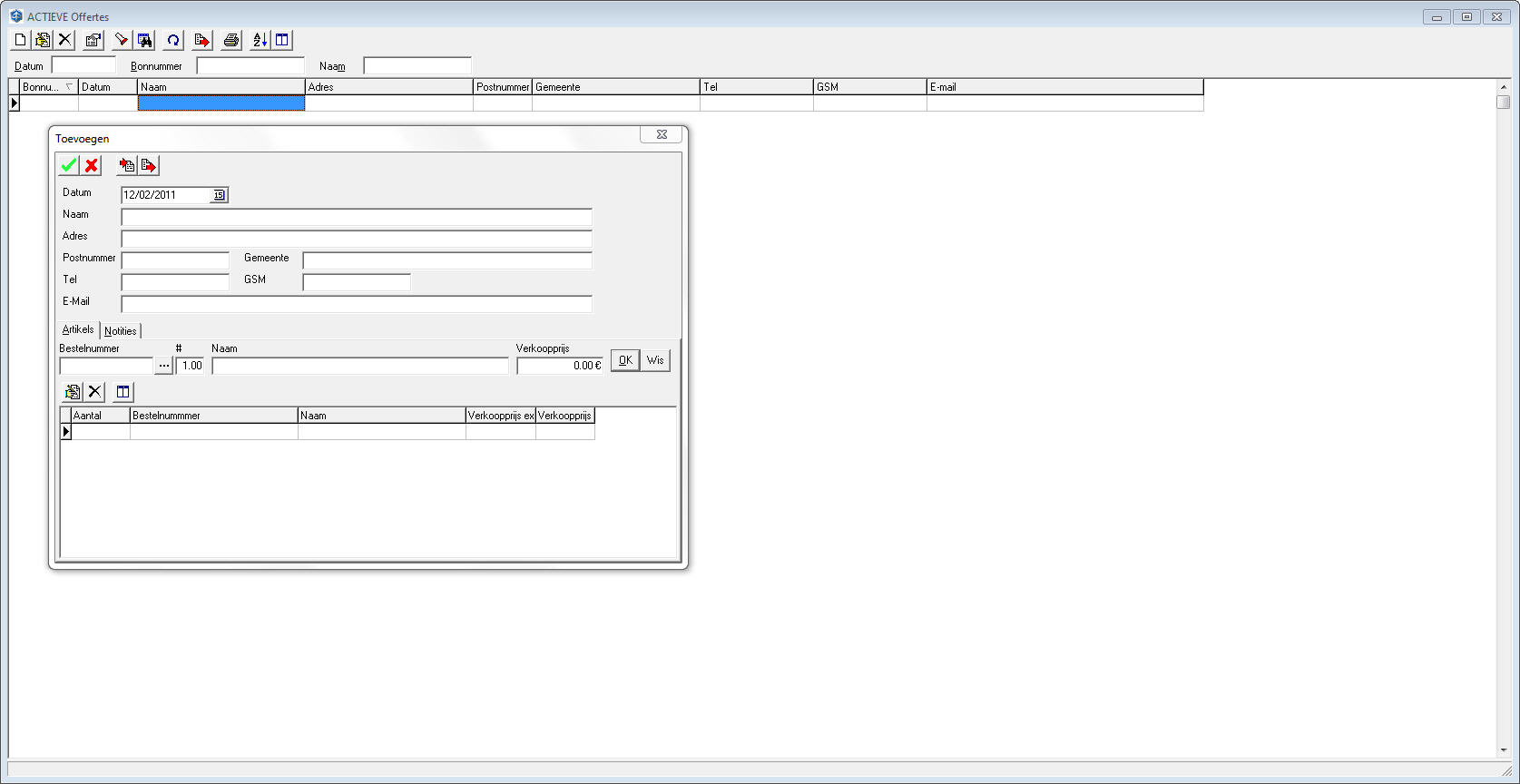Click the blue refresh arrow icon
The height and width of the screenshot is (784, 1520).
click(173, 40)
